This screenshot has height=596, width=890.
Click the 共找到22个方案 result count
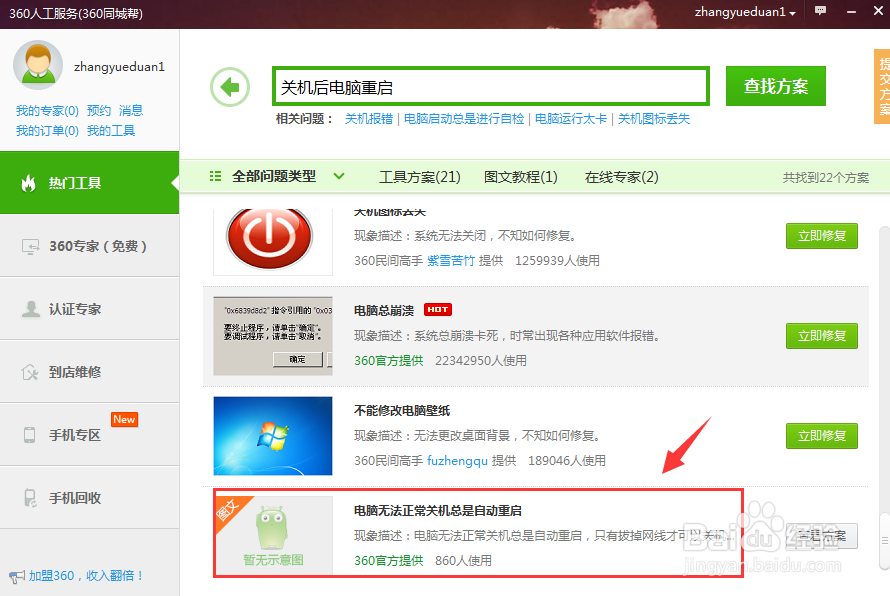pos(825,178)
